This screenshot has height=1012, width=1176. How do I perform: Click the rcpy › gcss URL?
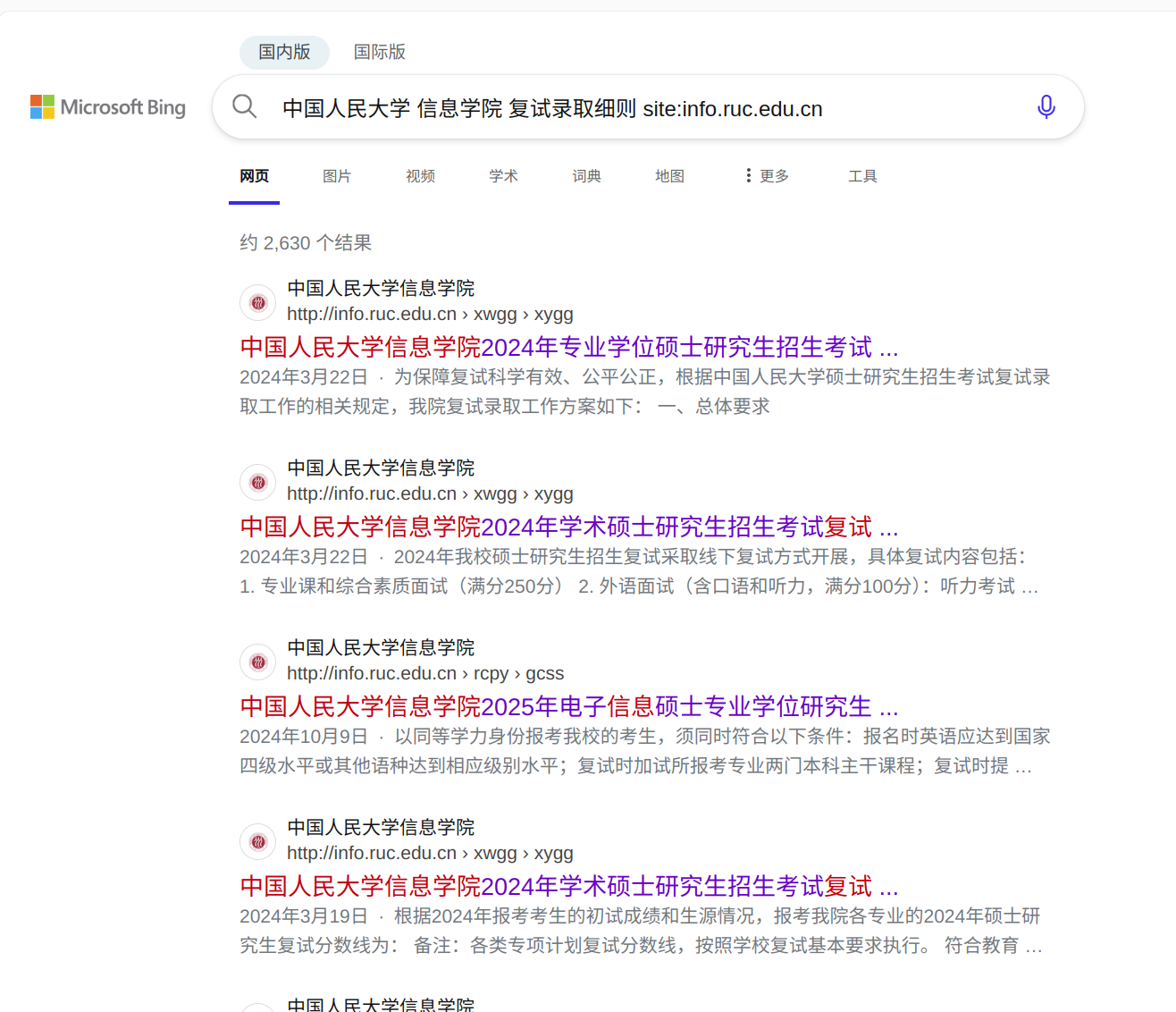tap(425, 673)
